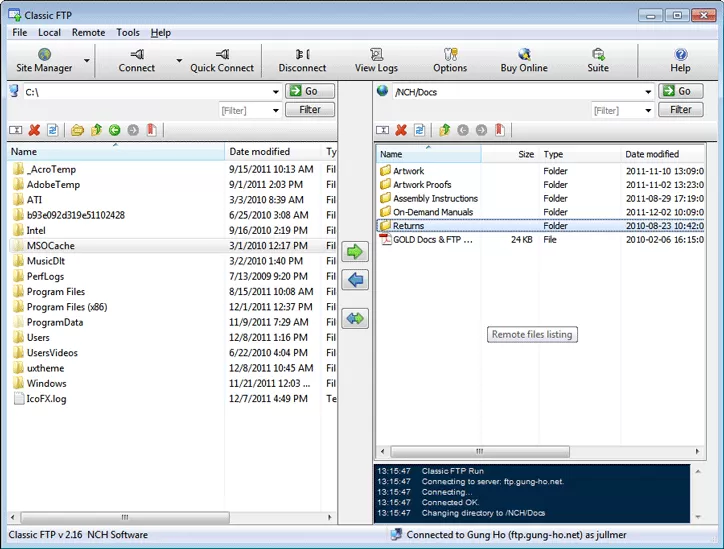The width and height of the screenshot is (724, 549).
Task: Click the synchronize folders double-arrow button
Action: [x=355, y=318]
